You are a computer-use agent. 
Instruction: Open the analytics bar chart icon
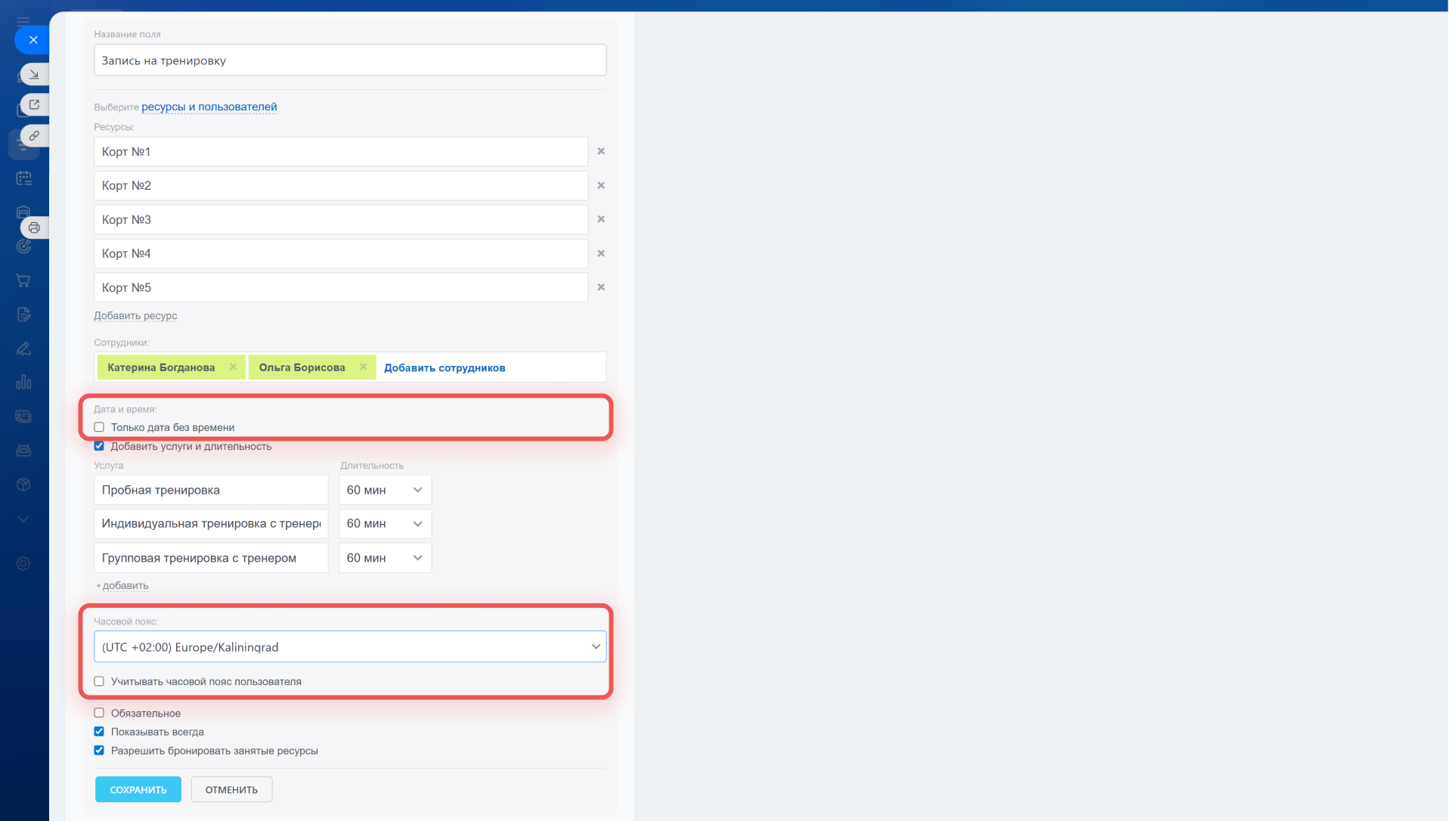23,383
